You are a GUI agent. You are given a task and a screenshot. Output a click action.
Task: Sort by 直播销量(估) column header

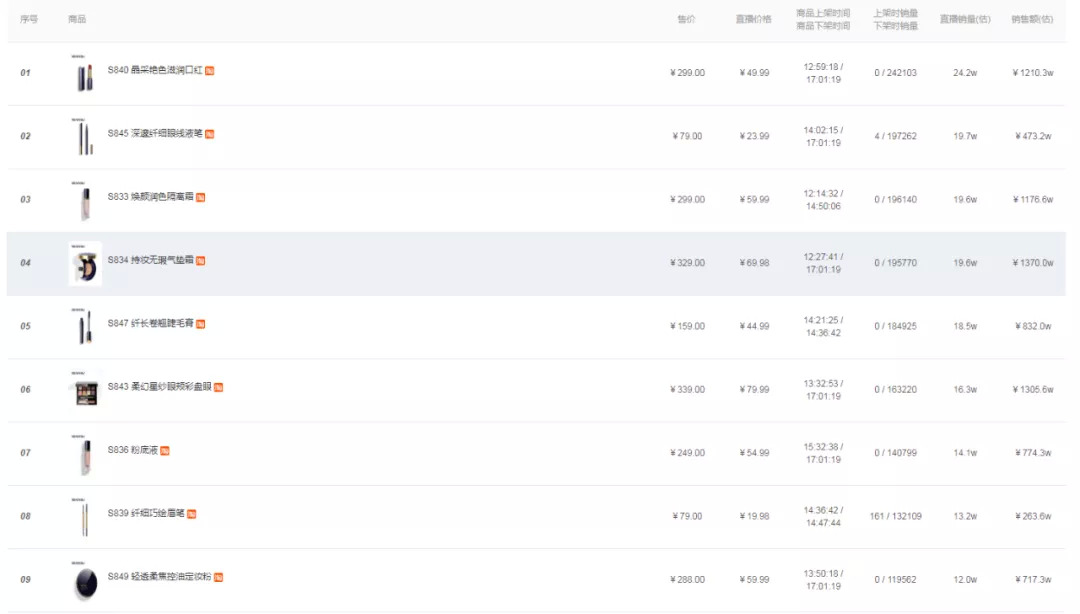pyautogui.click(x=964, y=20)
